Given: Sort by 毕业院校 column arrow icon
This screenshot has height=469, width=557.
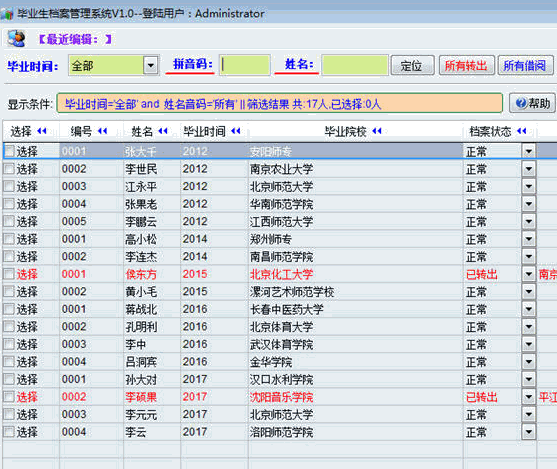Looking at the screenshot, I should coord(377,131).
